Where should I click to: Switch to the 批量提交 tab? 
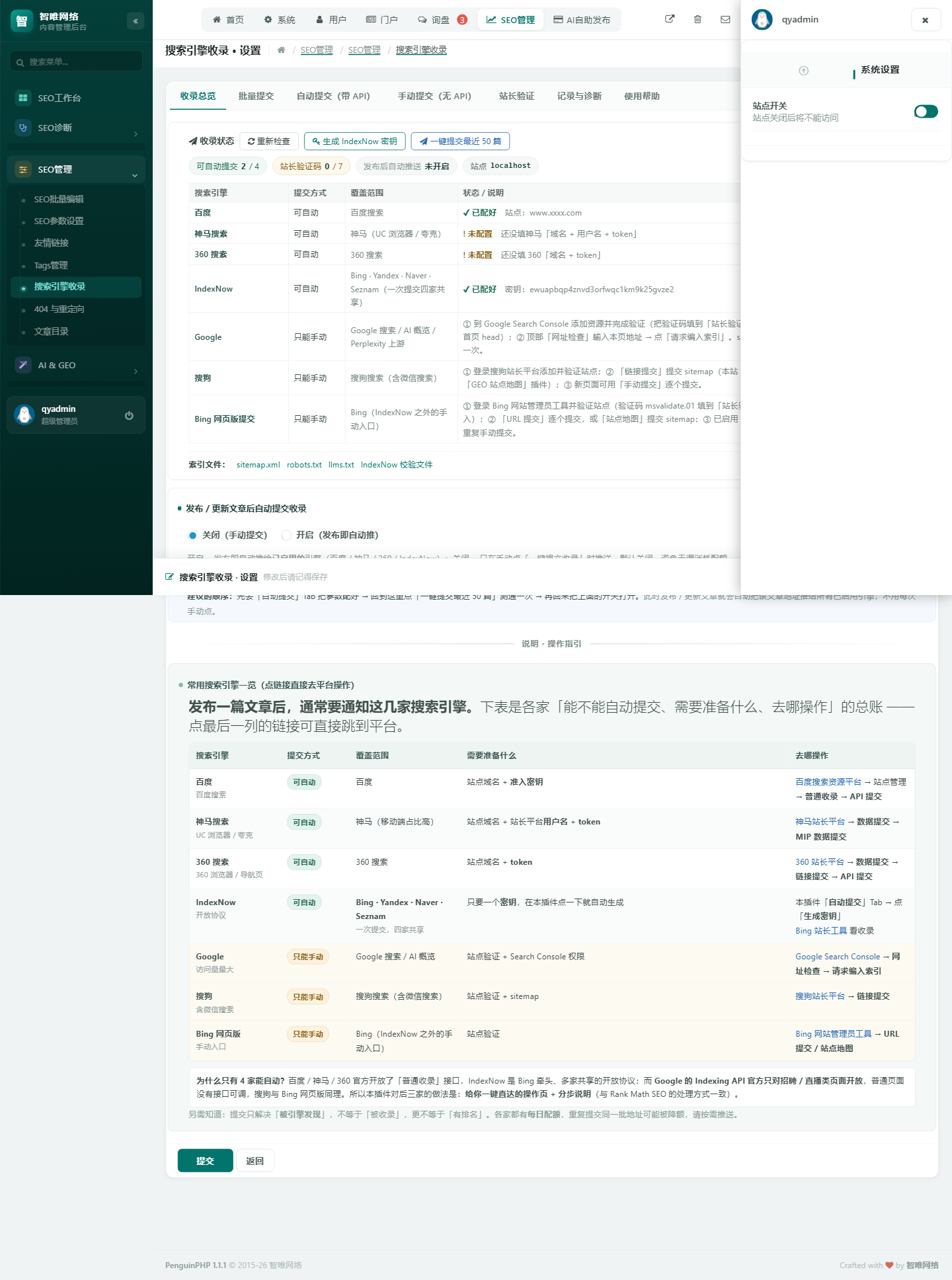[x=256, y=97]
